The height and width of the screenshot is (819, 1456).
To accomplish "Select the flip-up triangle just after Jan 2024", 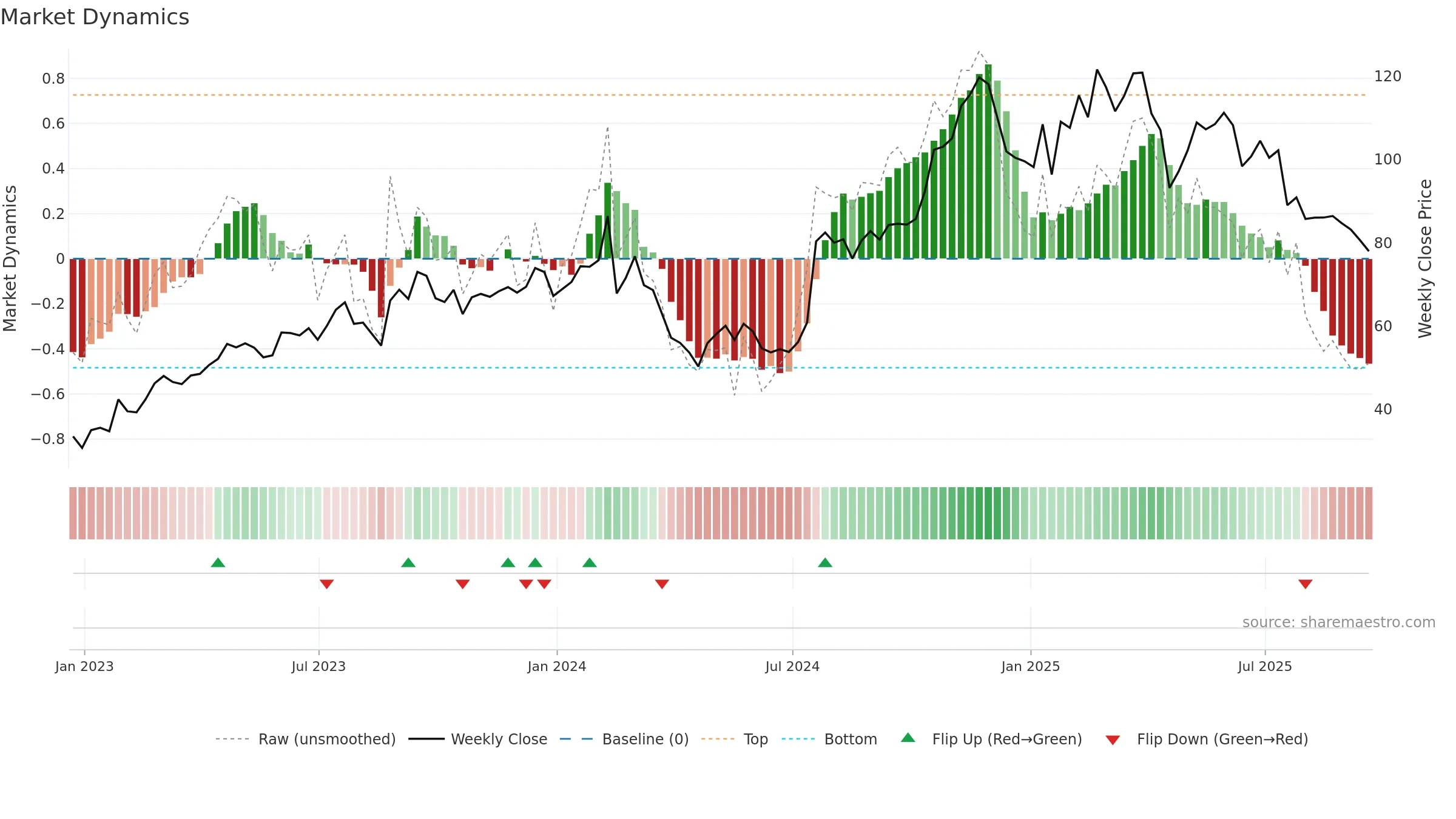I will point(590,562).
